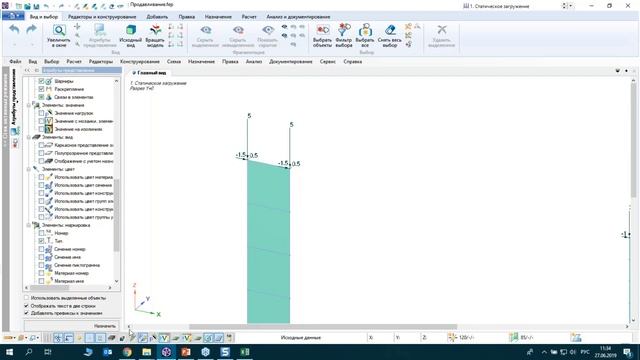Click the Исходные данные status field

(301, 338)
